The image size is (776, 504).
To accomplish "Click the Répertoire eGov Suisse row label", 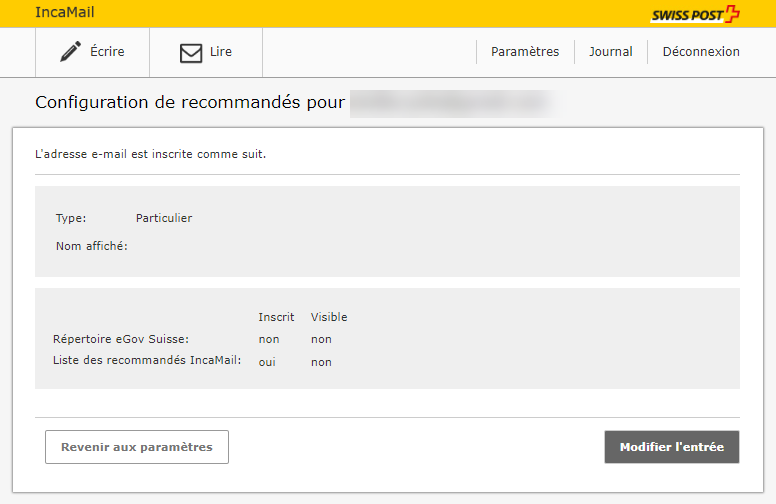I will (121, 339).
